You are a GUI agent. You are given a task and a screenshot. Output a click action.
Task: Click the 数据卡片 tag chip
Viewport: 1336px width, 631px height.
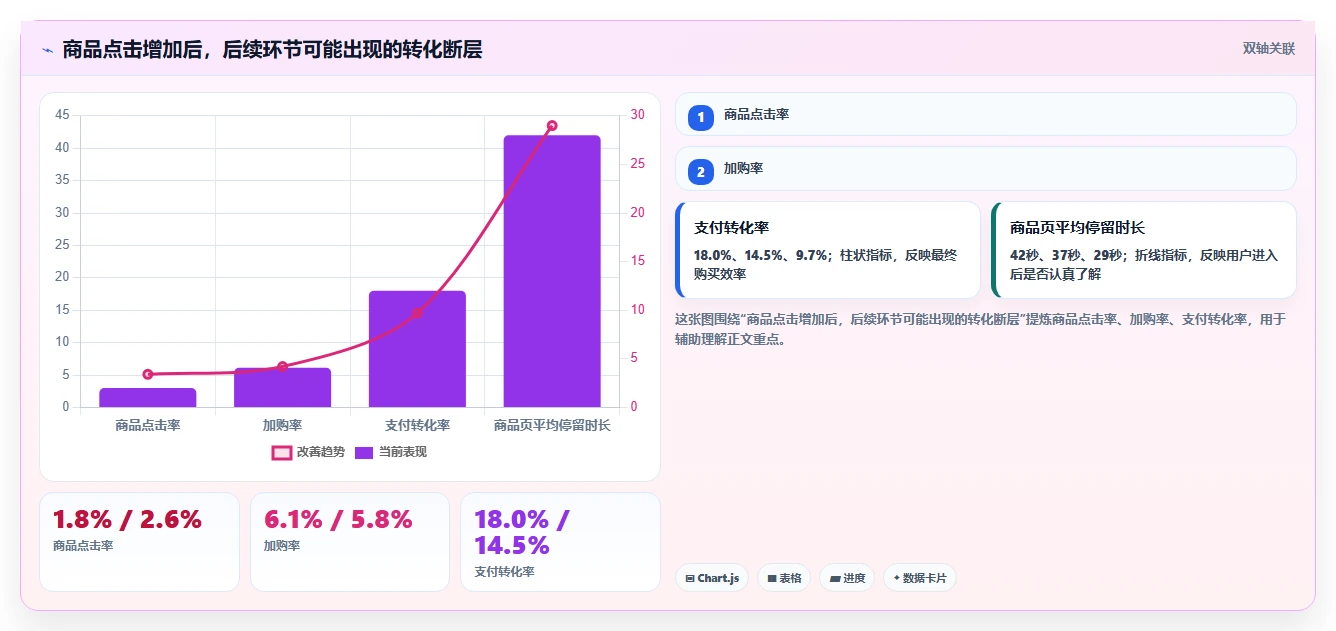pos(920,578)
